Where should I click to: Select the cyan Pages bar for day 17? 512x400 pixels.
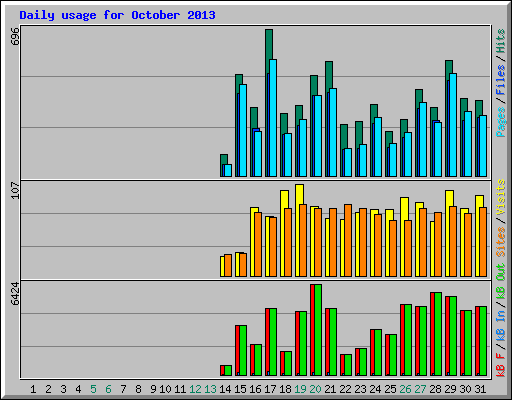pyautogui.click(x=273, y=118)
